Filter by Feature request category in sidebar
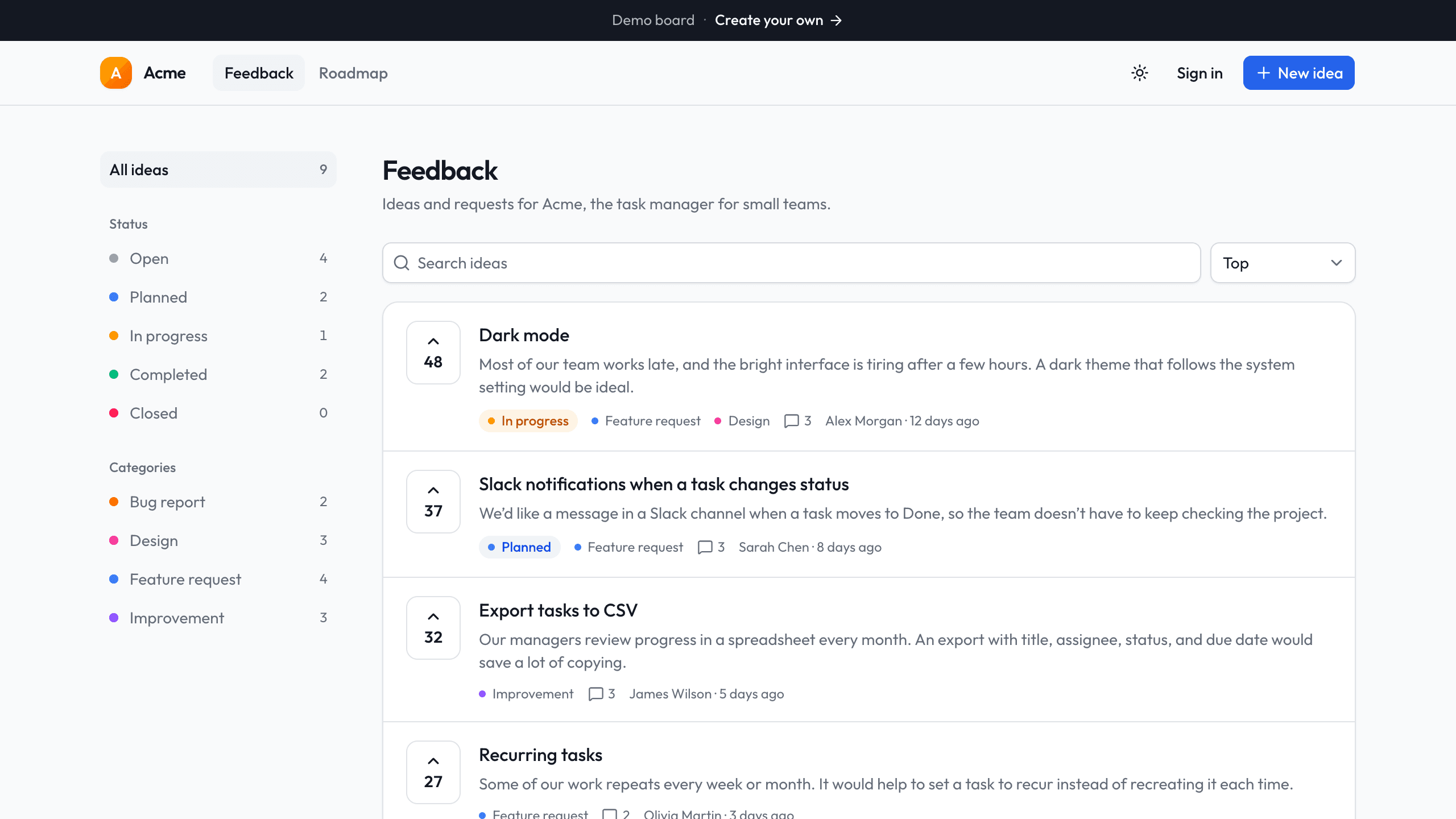This screenshot has height=819, width=1456. 218,579
